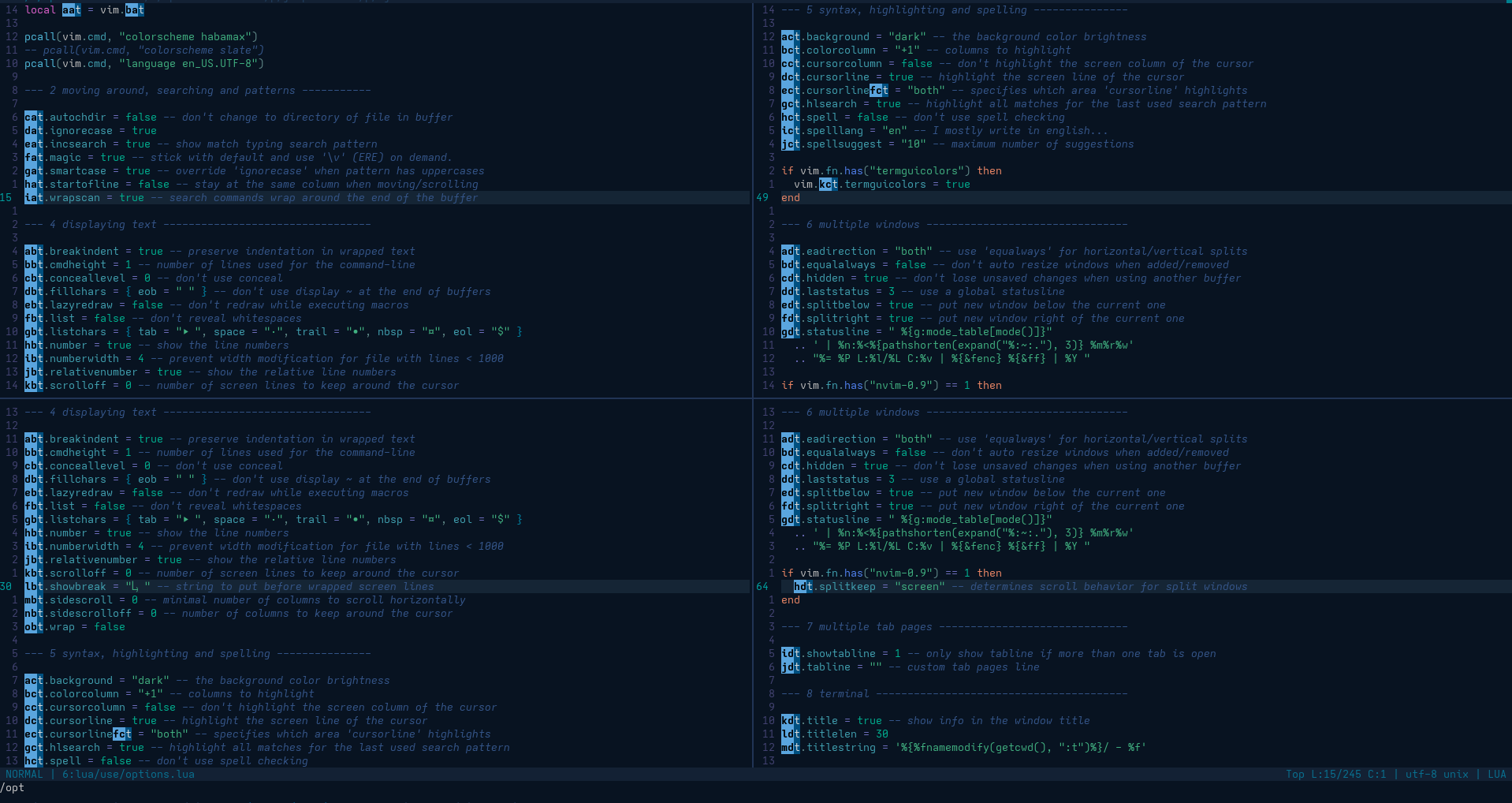Click the 6:lua/use/options.lua filename in statusline
This screenshot has height=803, width=1512.
tap(128, 775)
